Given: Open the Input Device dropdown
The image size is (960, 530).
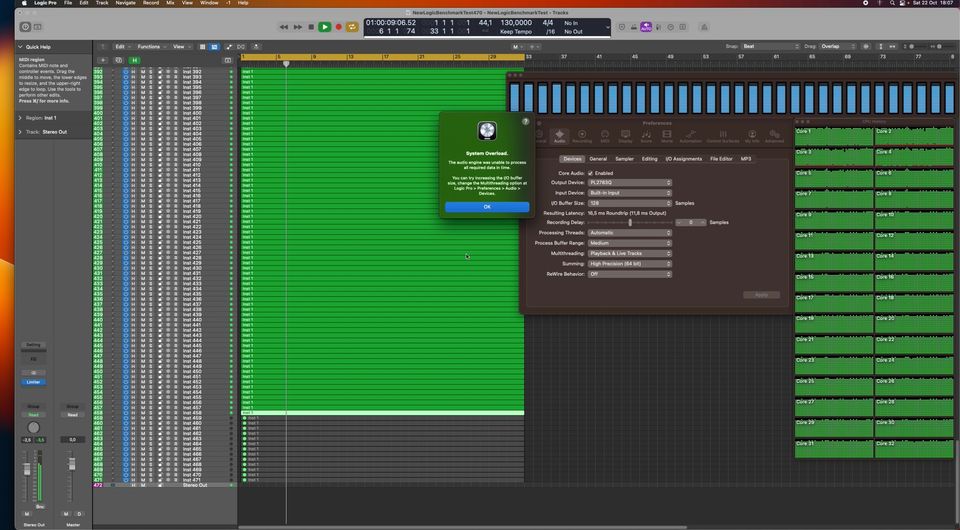Looking at the screenshot, I should pyautogui.click(x=629, y=193).
